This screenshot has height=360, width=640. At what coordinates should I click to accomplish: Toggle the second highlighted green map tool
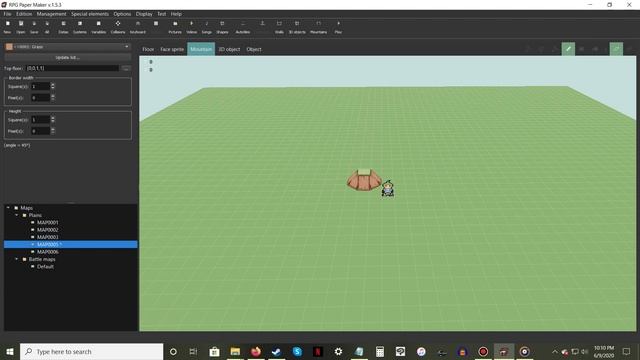616,49
